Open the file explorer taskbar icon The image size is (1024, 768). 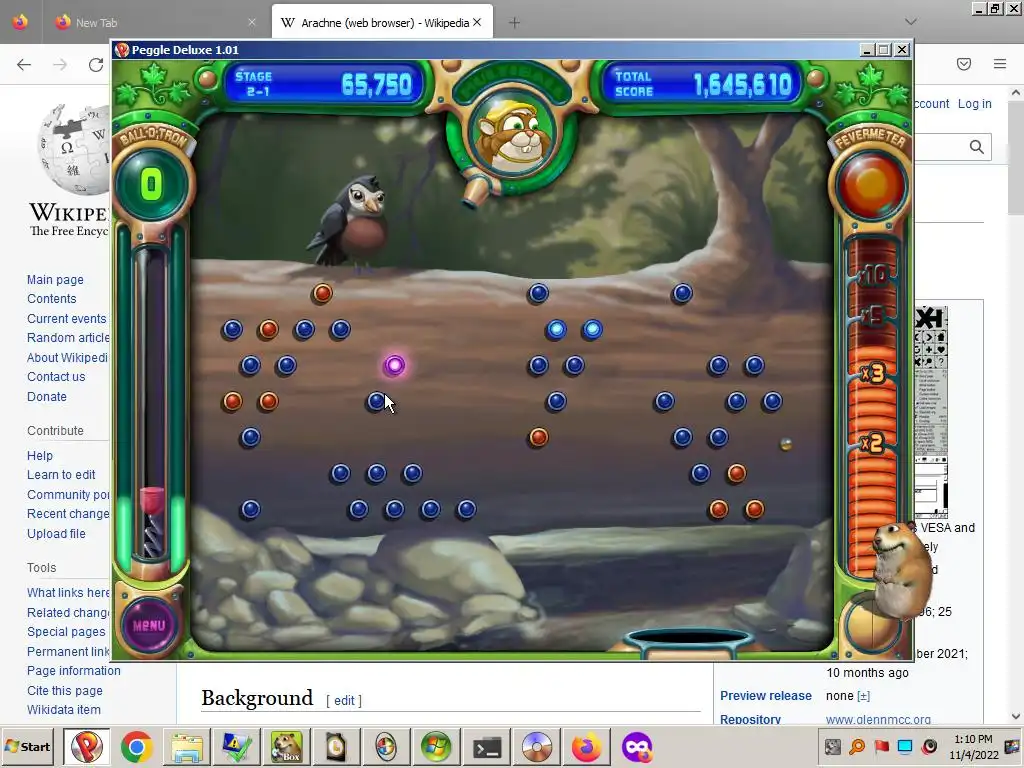[x=187, y=747]
